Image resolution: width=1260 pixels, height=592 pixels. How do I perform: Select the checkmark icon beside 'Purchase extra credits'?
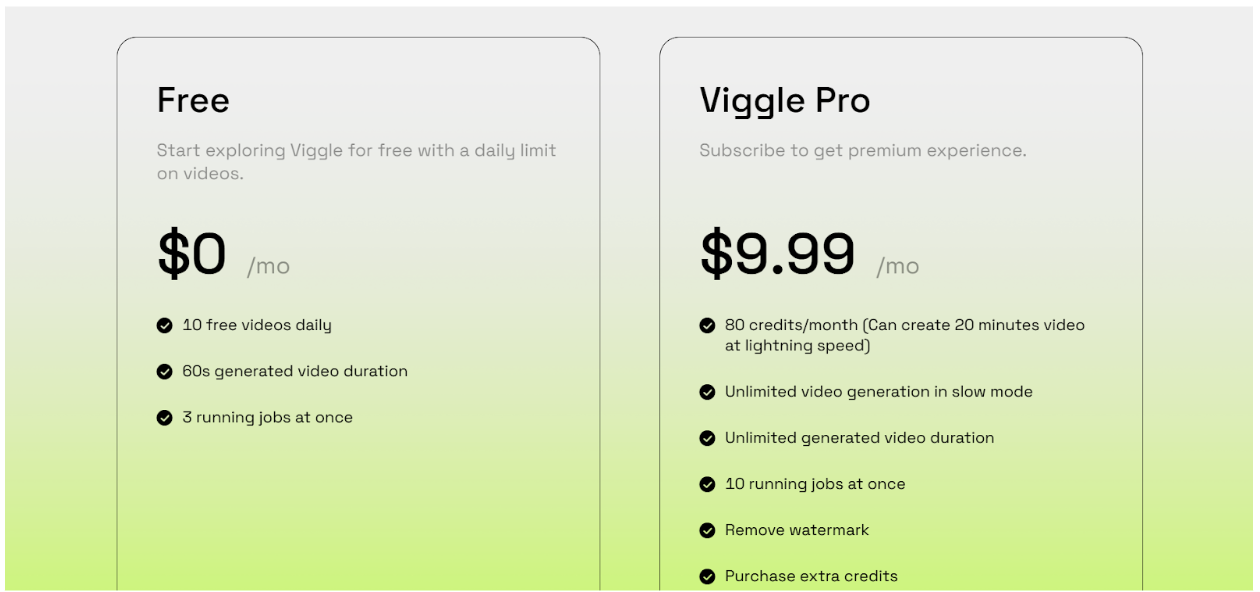coord(707,576)
